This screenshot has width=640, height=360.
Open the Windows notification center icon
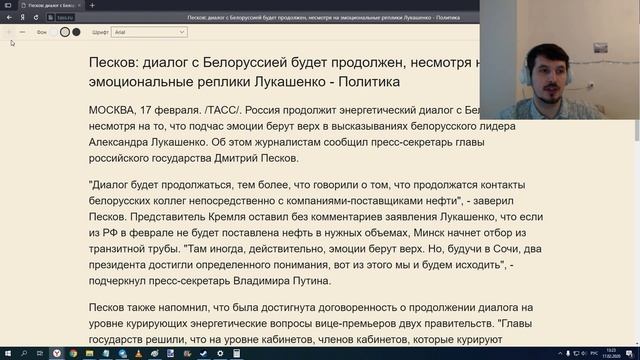(629, 353)
